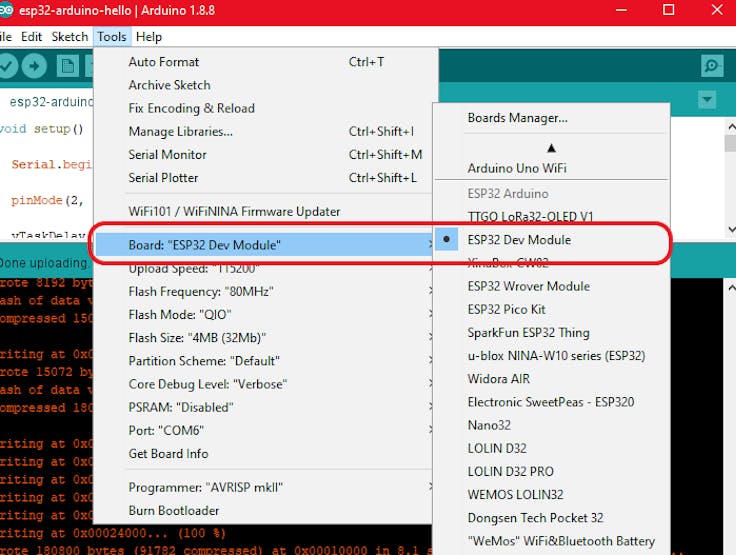Launch Serial Monitor menu entry
Screen dimensions: 736x555
(x=265, y=154)
